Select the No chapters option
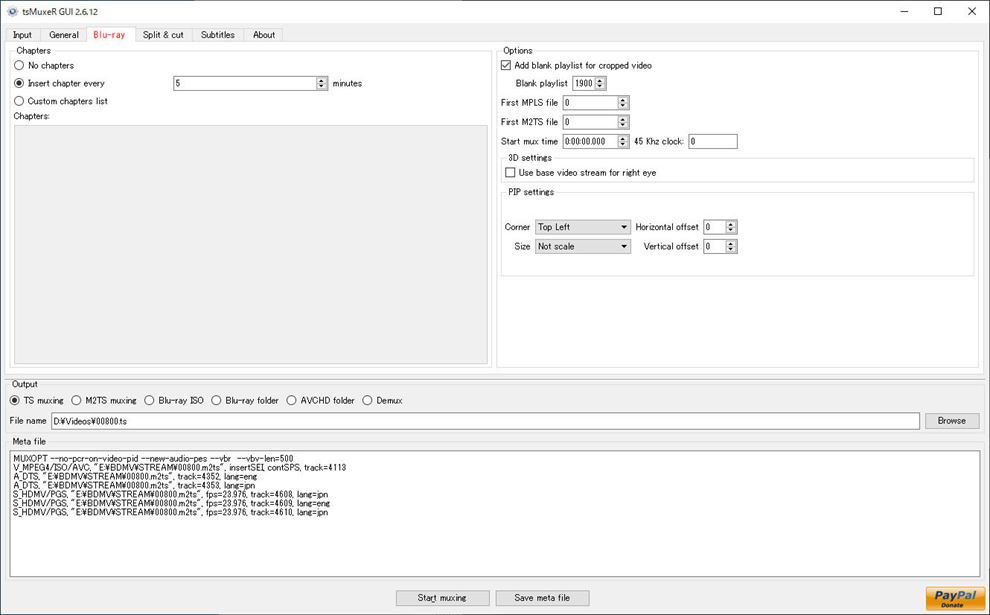Image resolution: width=990 pixels, height=615 pixels. coord(19,66)
